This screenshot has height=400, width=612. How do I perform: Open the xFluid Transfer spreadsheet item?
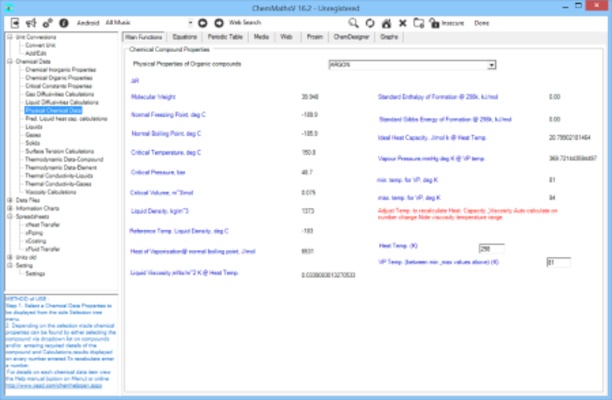pyautogui.click(x=43, y=249)
